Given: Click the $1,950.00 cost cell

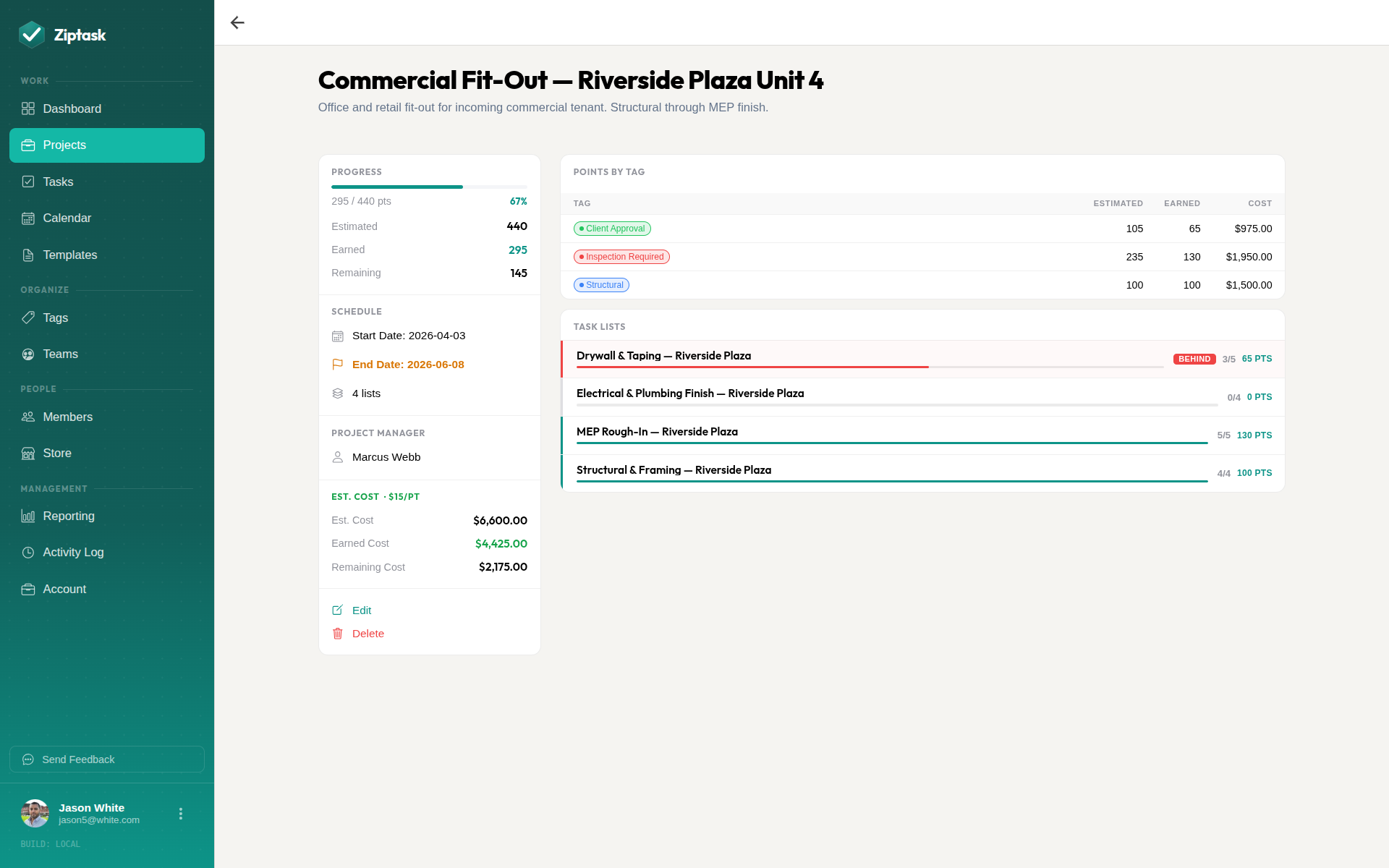Looking at the screenshot, I should (1249, 257).
